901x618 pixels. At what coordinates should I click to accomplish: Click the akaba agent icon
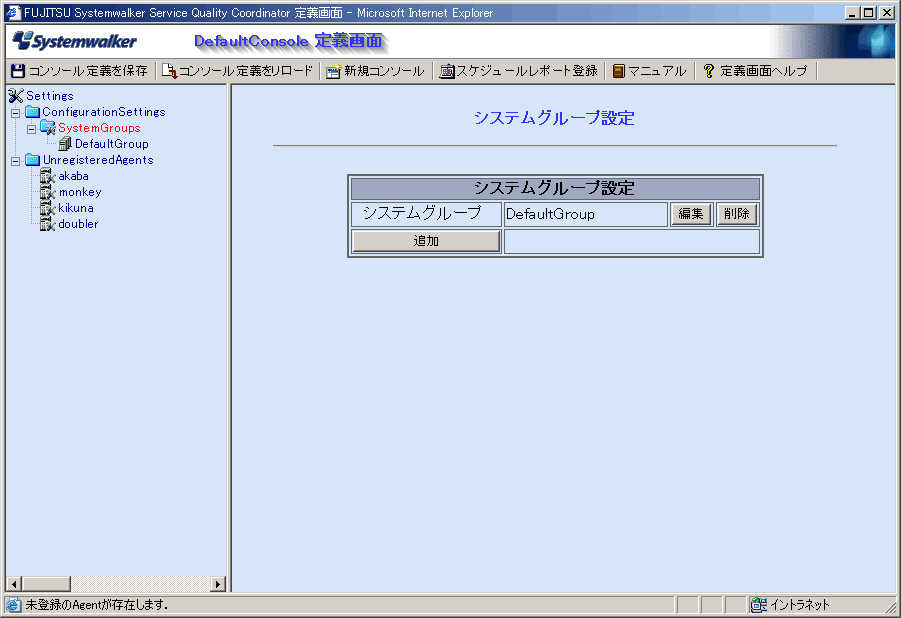47,176
